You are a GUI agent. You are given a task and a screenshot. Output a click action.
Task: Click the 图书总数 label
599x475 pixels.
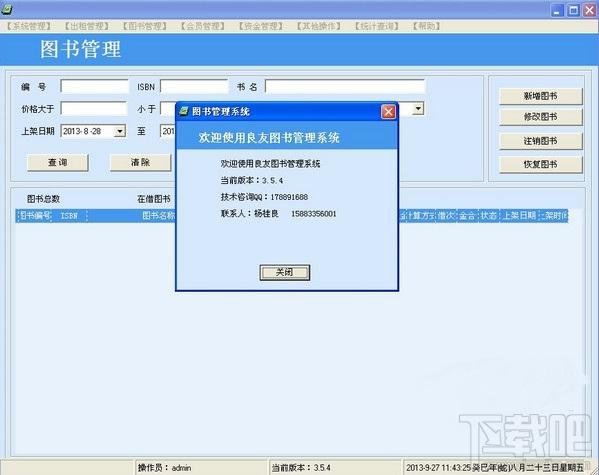point(44,199)
